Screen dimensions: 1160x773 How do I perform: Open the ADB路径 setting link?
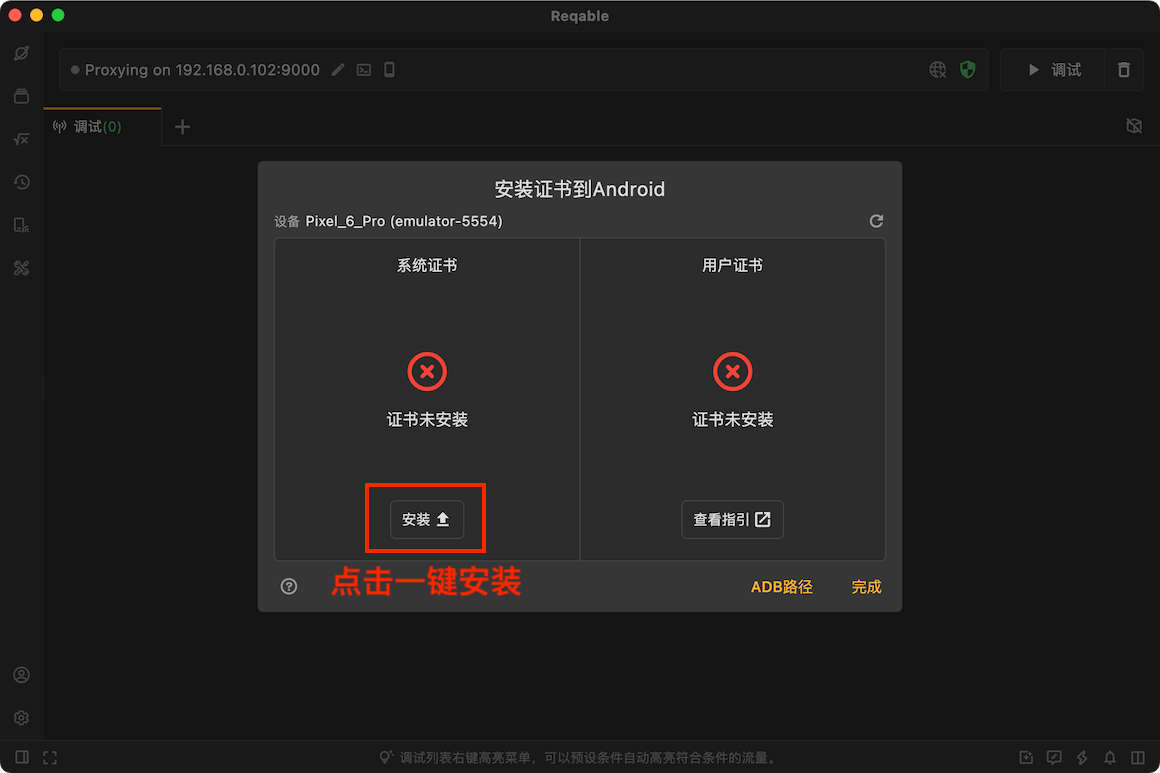point(781,587)
